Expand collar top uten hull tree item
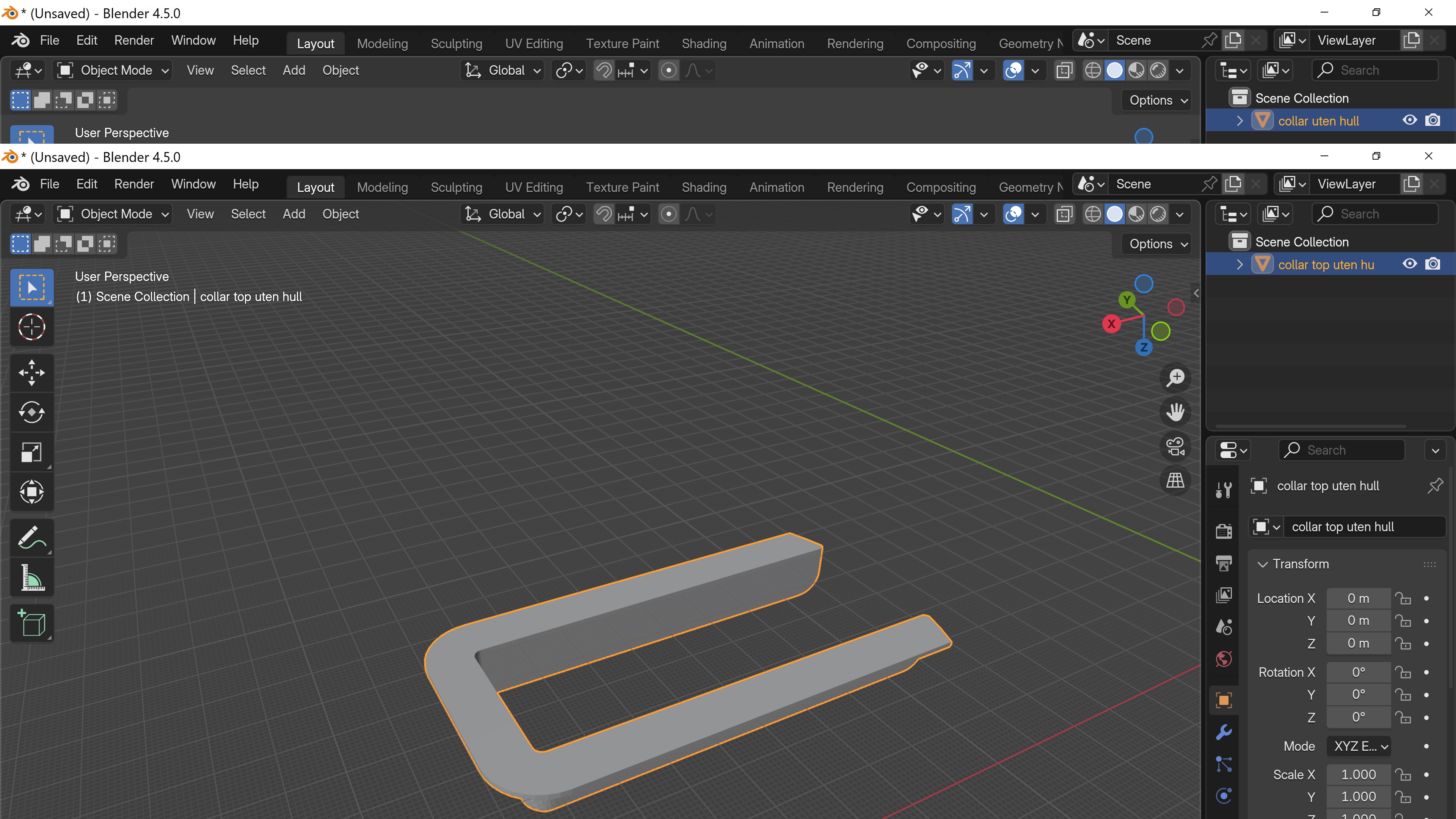Screen dimensions: 1456x819 1239,265
